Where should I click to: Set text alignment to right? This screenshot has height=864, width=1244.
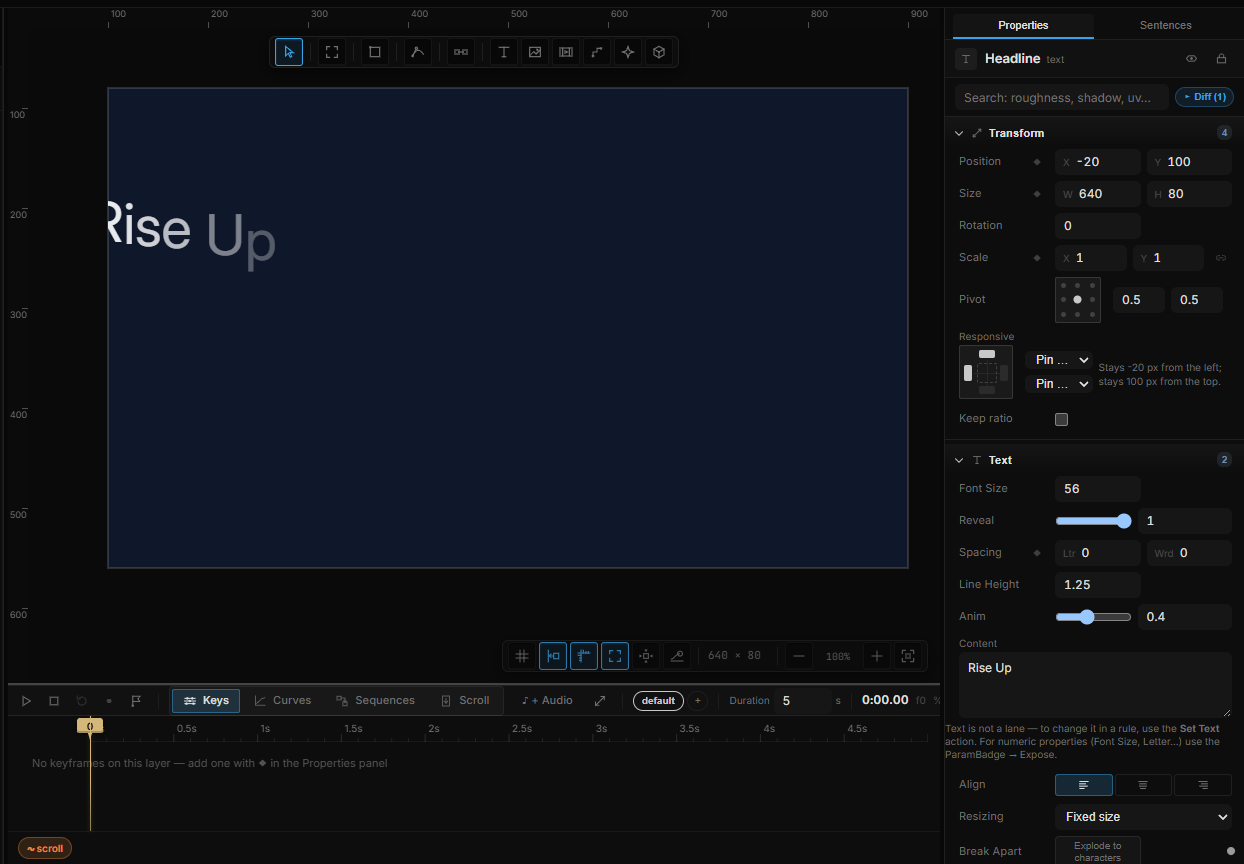point(1203,785)
